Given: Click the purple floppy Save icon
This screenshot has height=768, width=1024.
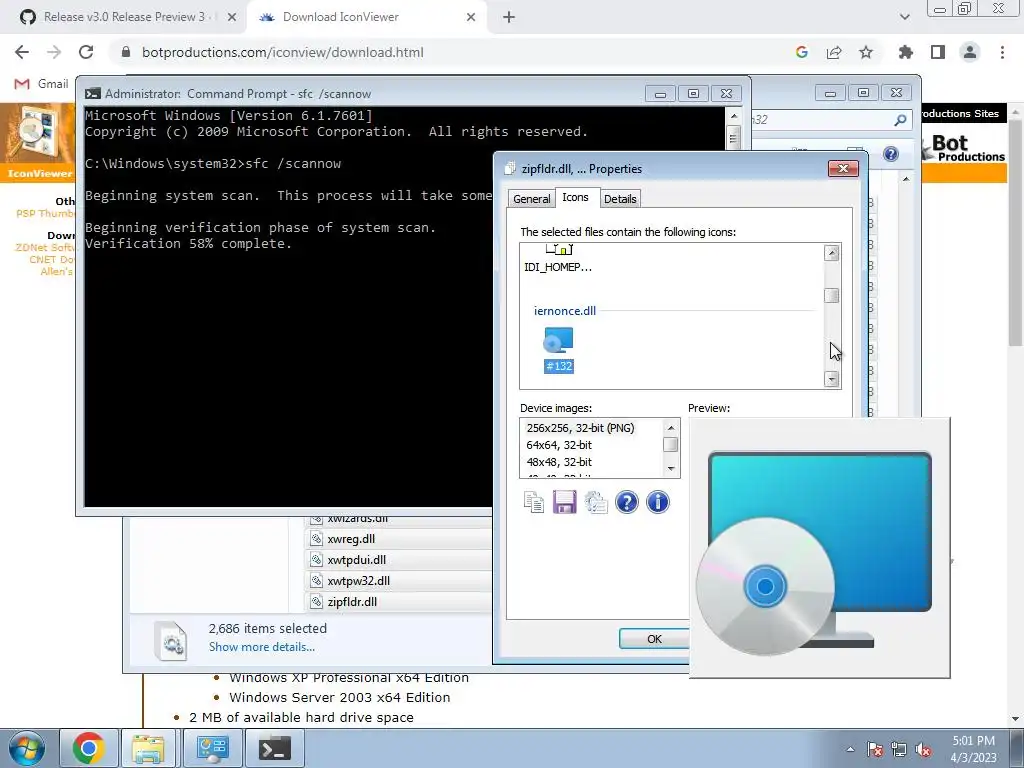Looking at the screenshot, I should 564,502.
